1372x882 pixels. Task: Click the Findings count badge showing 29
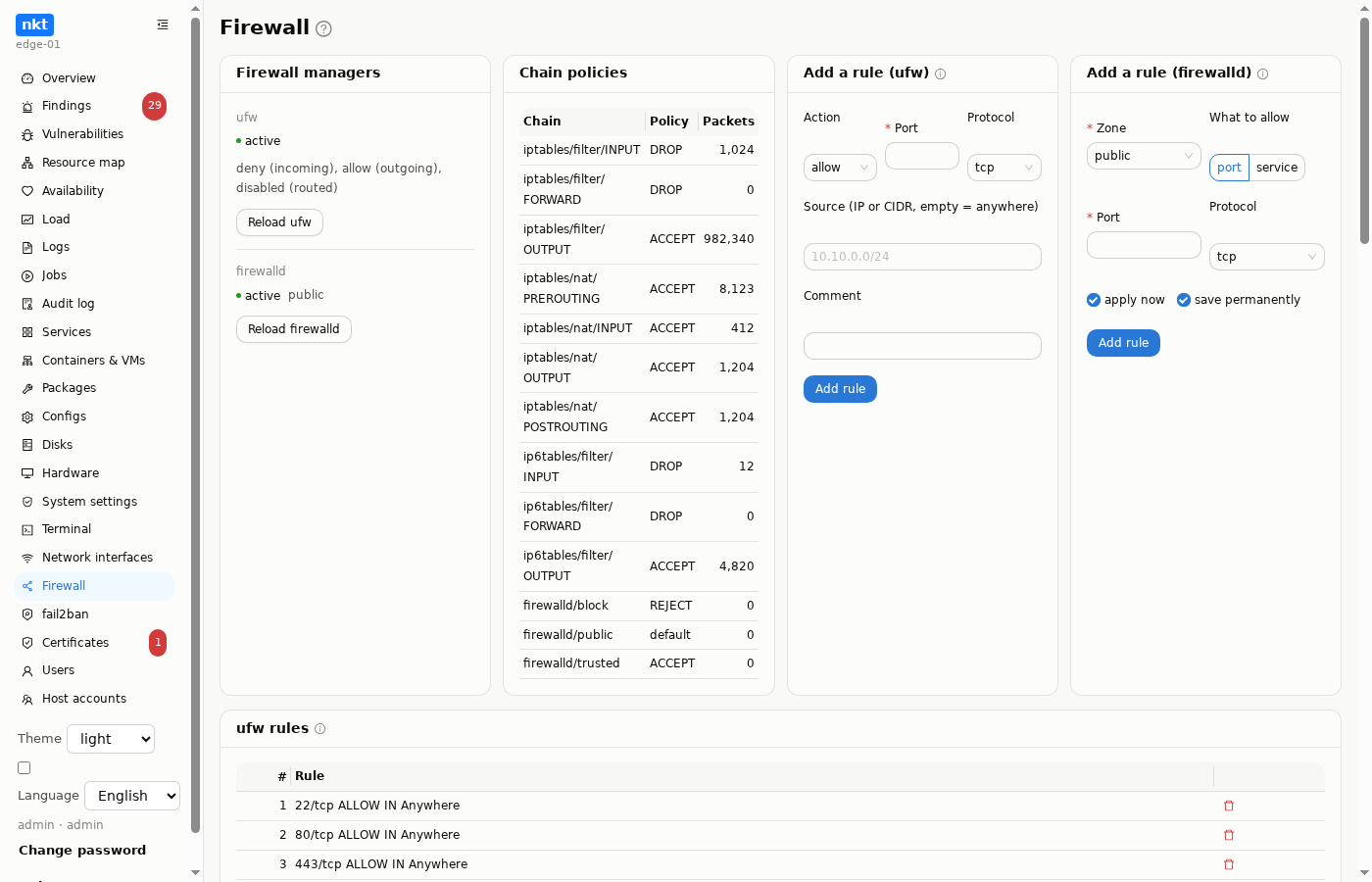tap(155, 106)
